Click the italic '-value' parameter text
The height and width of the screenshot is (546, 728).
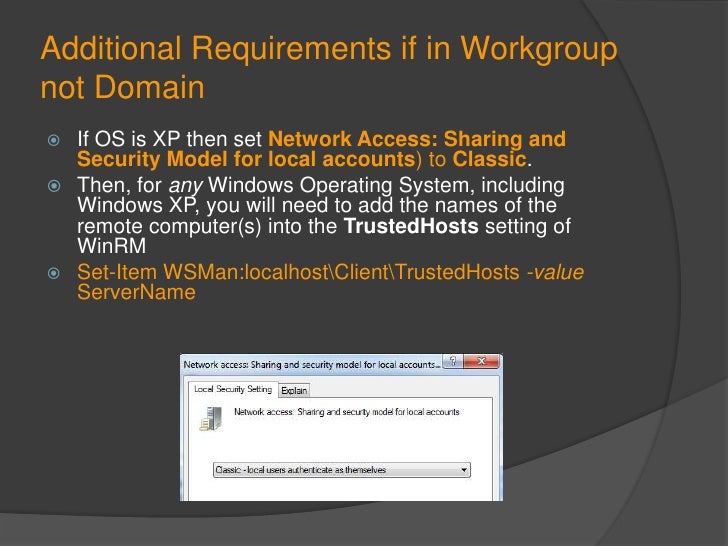click(555, 272)
